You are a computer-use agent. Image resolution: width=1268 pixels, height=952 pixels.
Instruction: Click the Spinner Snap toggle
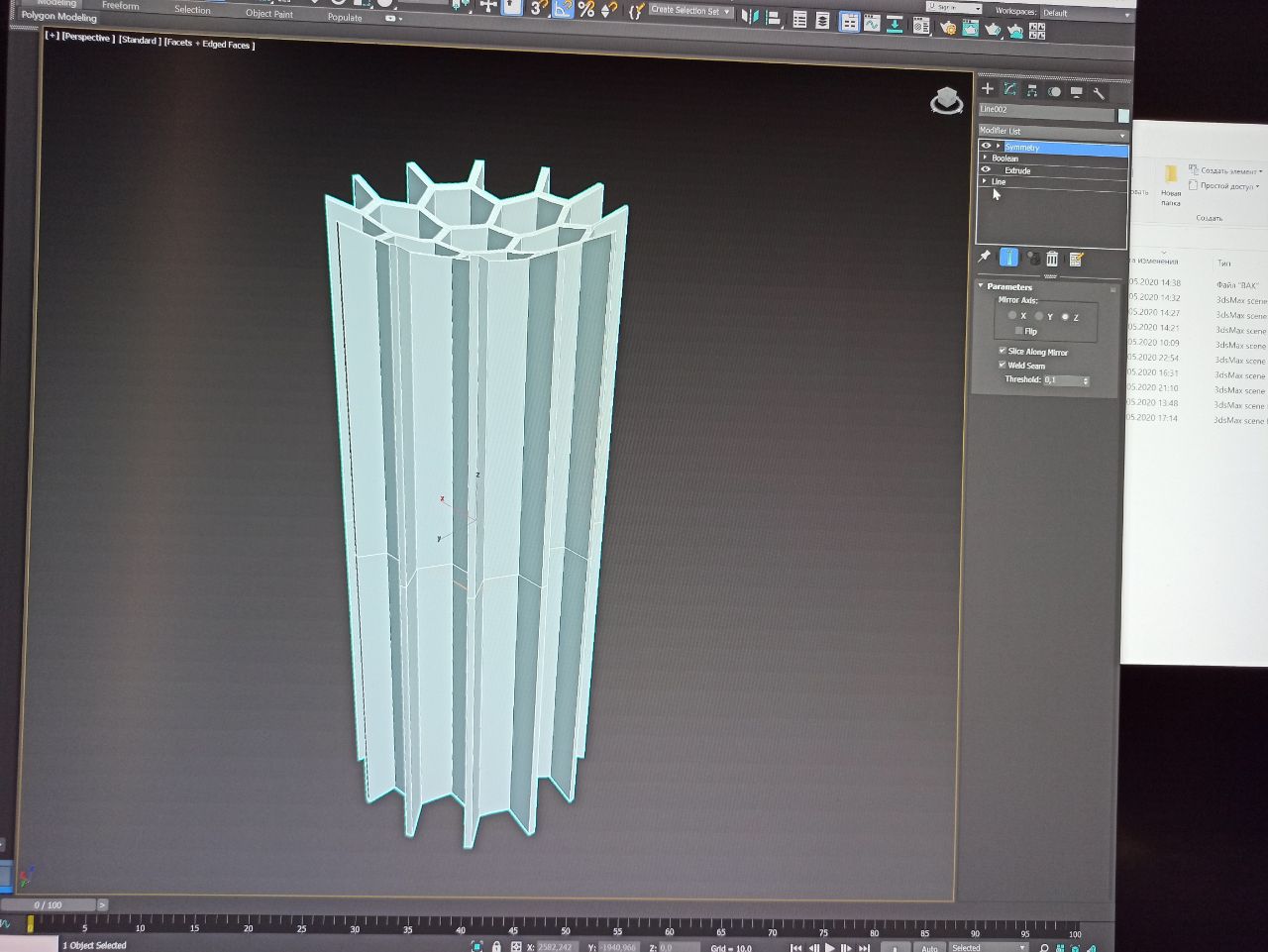point(608,10)
